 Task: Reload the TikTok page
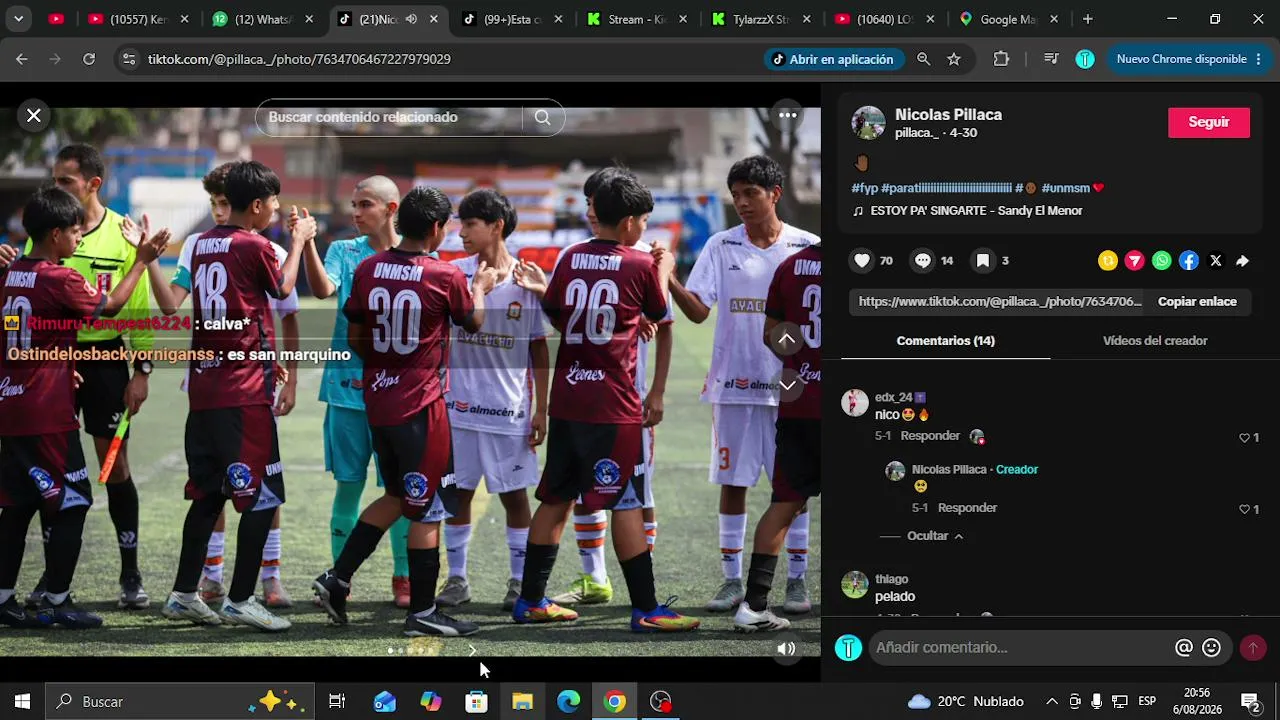click(x=89, y=59)
